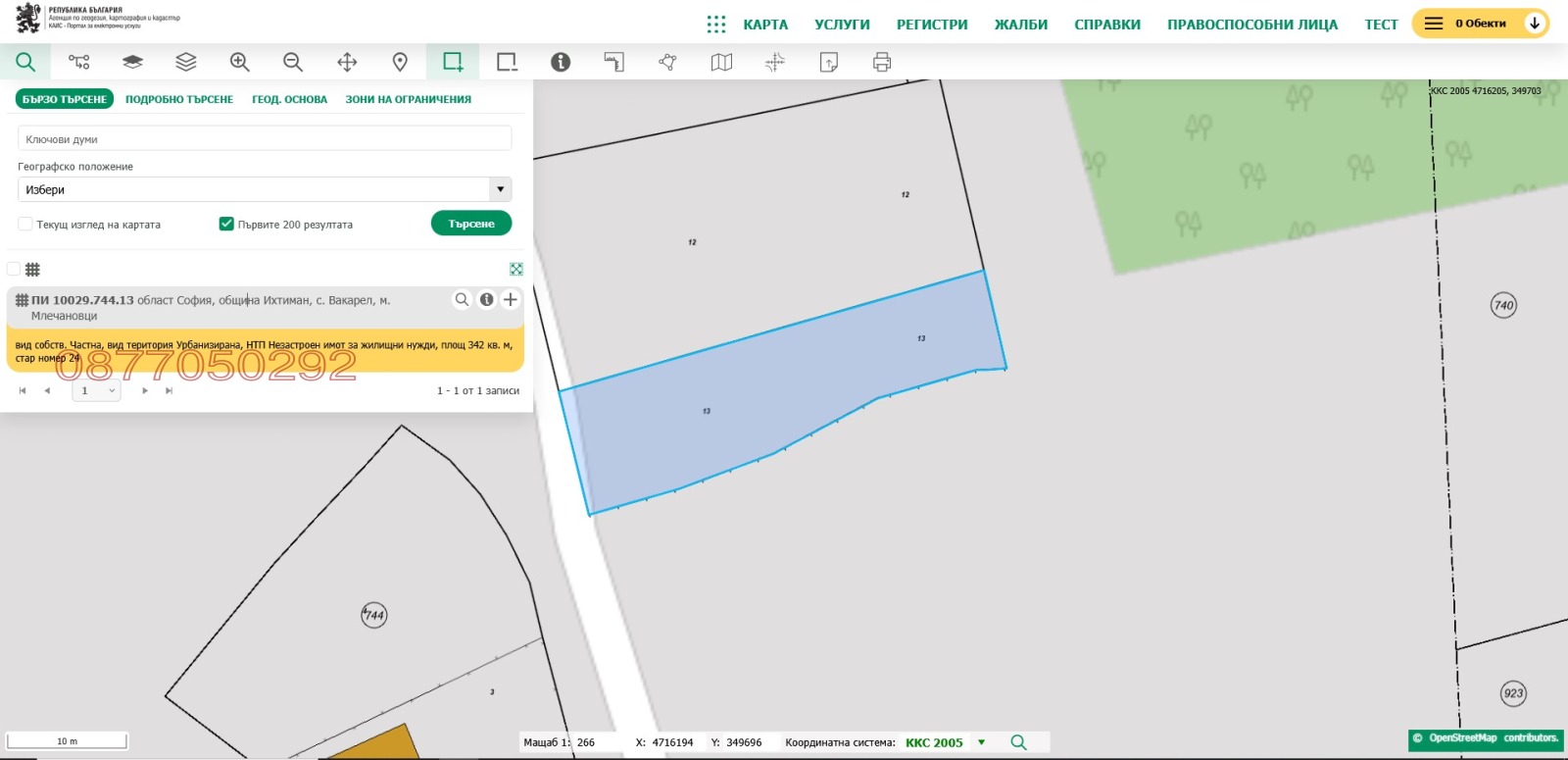Open the '0 Обекти' basket button
Screen dimensions: 1568x760
click(x=1480, y=24)
